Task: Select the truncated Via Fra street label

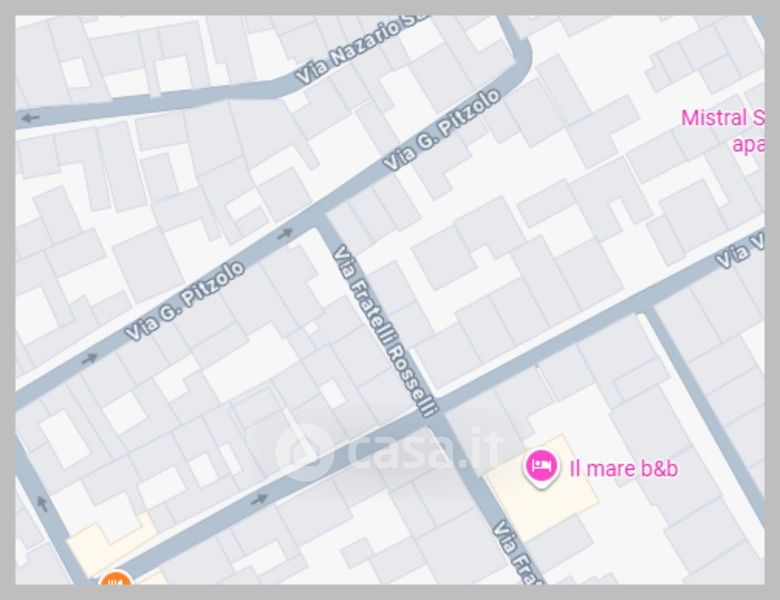Action: click(x=516, y=552)
